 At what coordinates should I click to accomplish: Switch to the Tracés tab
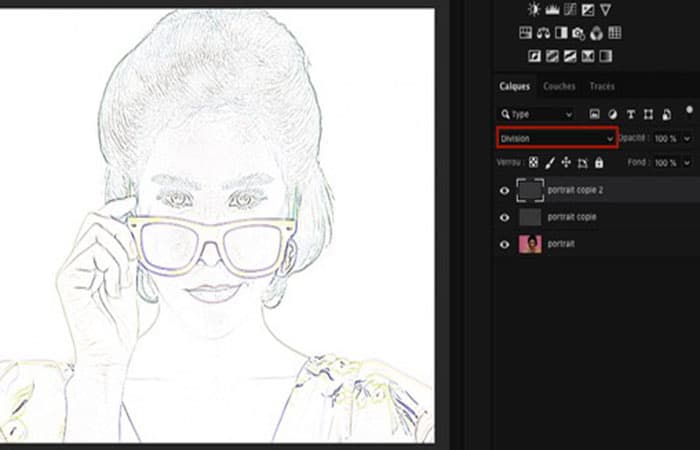[602, 86]
